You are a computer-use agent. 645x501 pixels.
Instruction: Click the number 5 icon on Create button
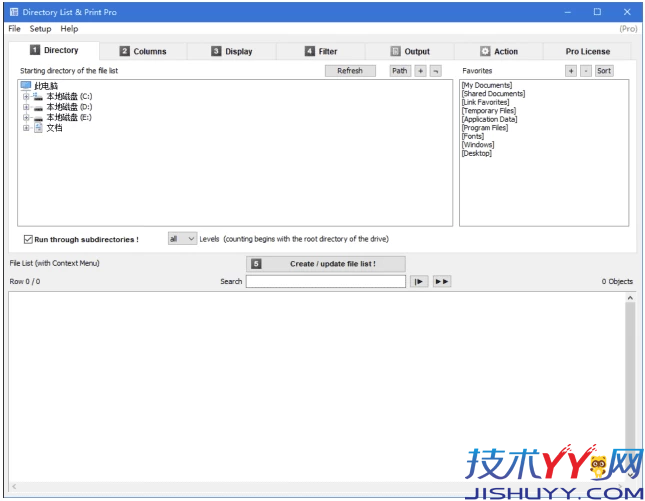(x=256, y=264)
